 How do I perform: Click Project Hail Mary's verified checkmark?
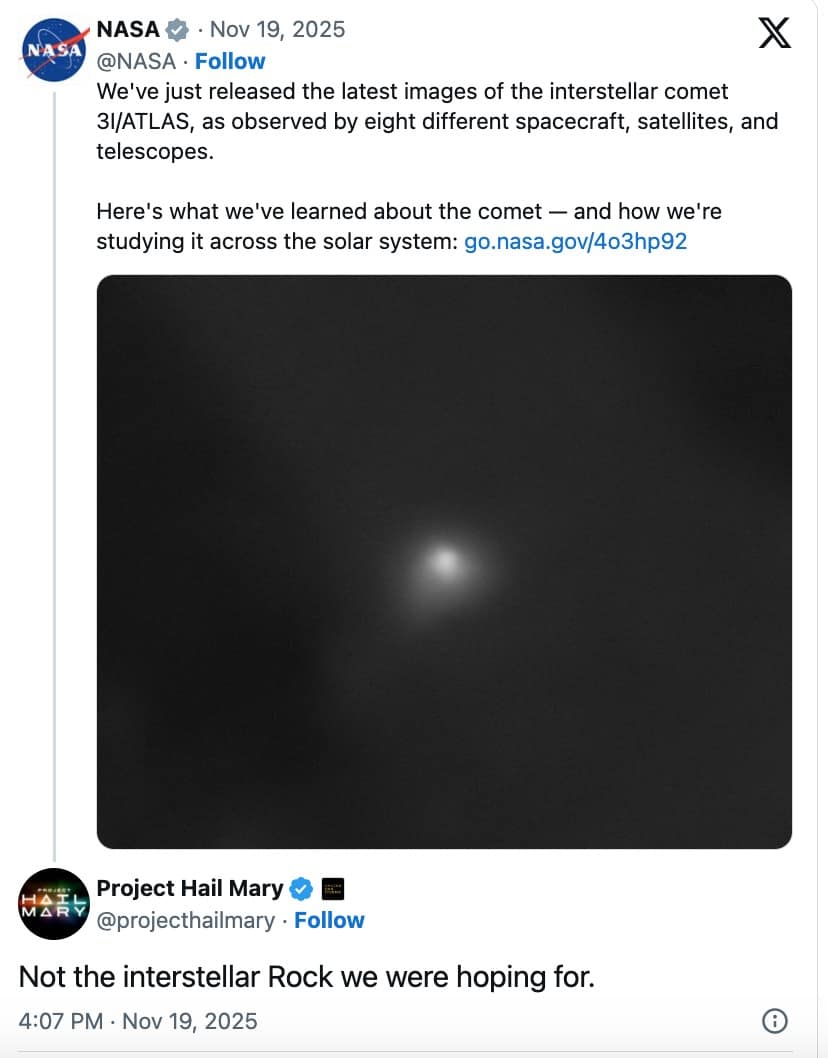pos(300,888)
